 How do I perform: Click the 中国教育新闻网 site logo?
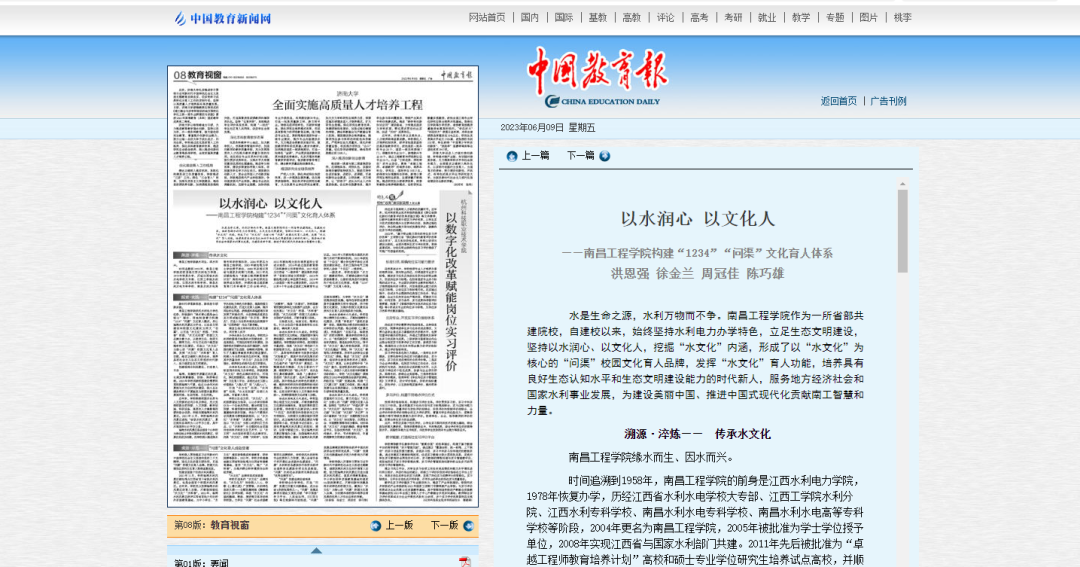pyautogui.click(x=222, y=18)
